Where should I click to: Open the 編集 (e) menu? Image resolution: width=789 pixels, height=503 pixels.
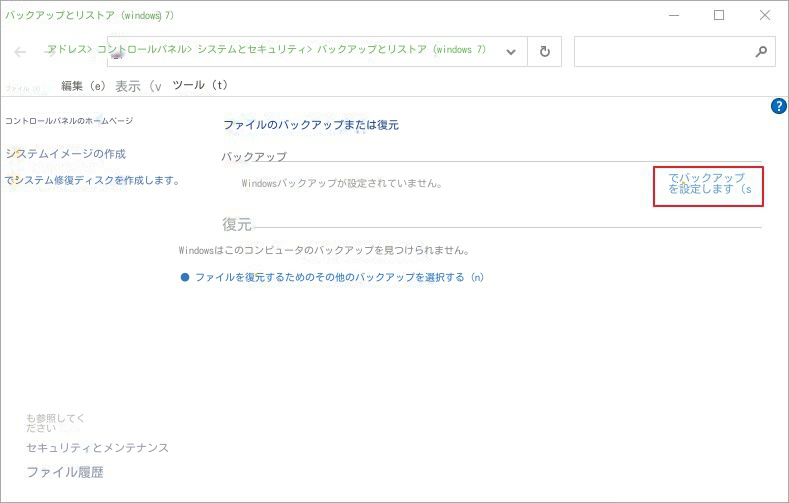[83, 86]
